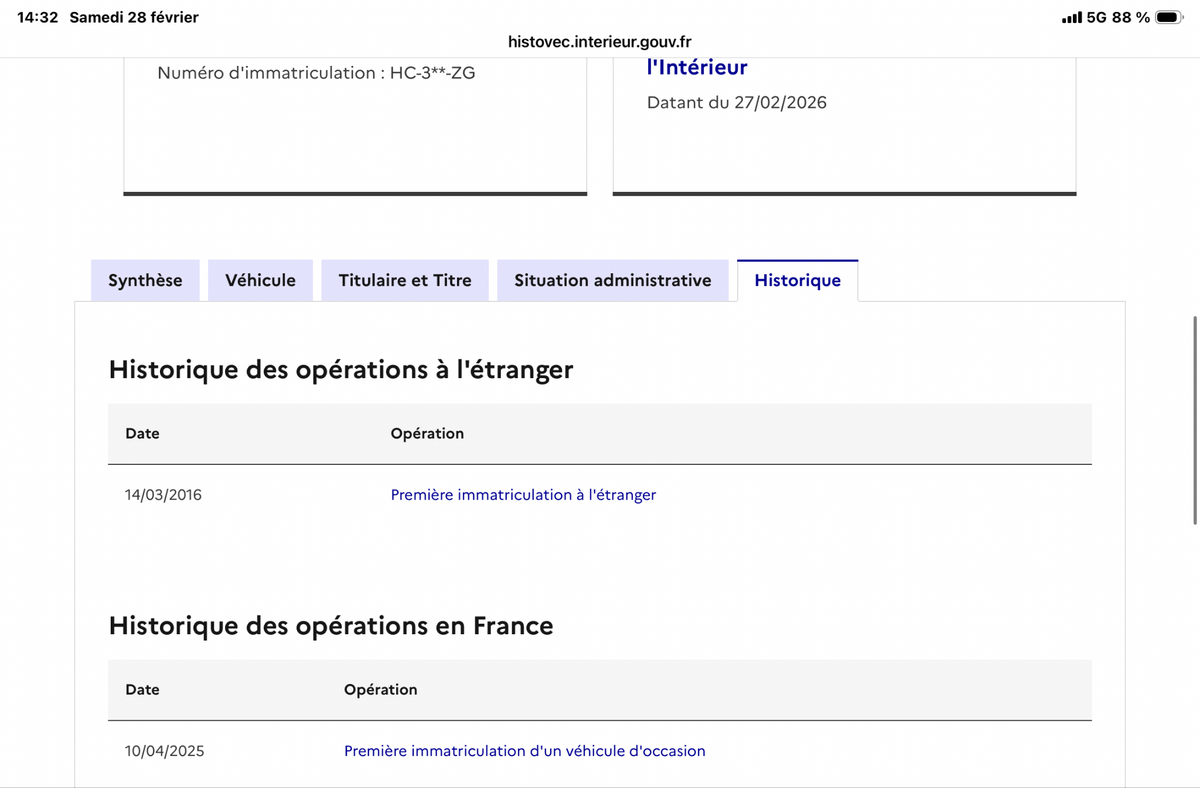Click Opération header in France table
Screen dimensions: 1200x788
tap(381, 689)
